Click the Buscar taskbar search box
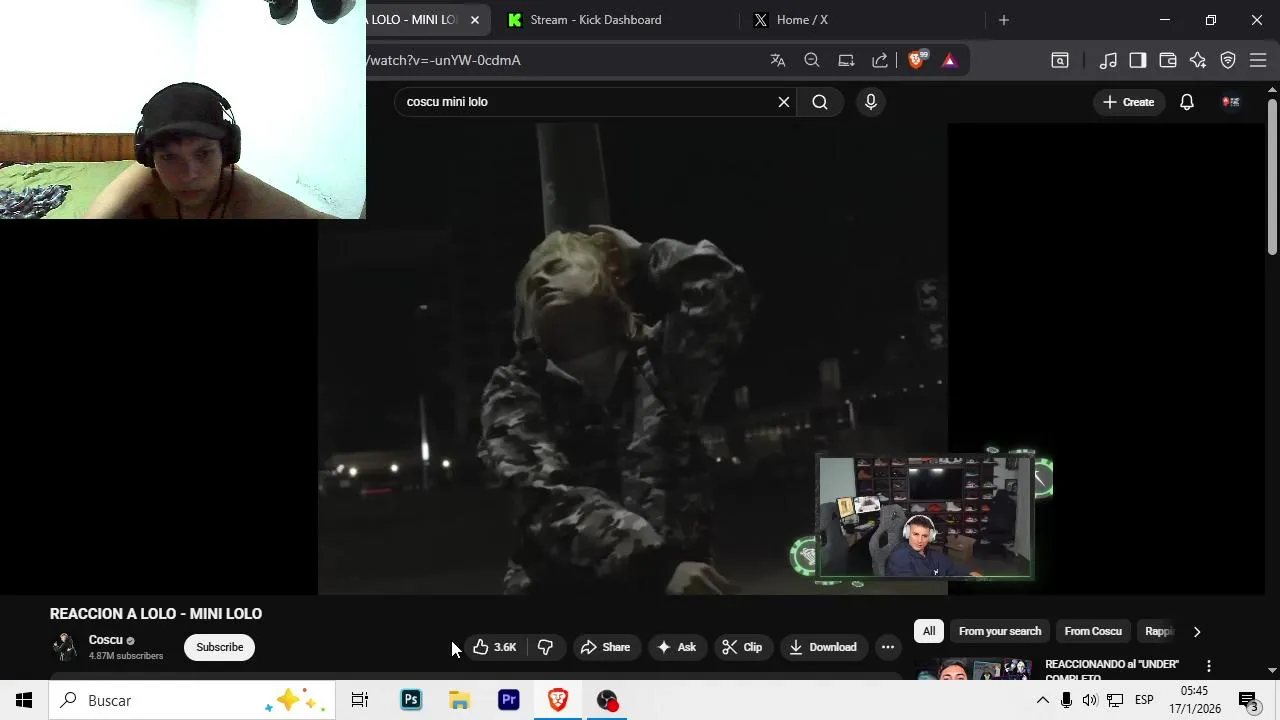 coord(192,700)
